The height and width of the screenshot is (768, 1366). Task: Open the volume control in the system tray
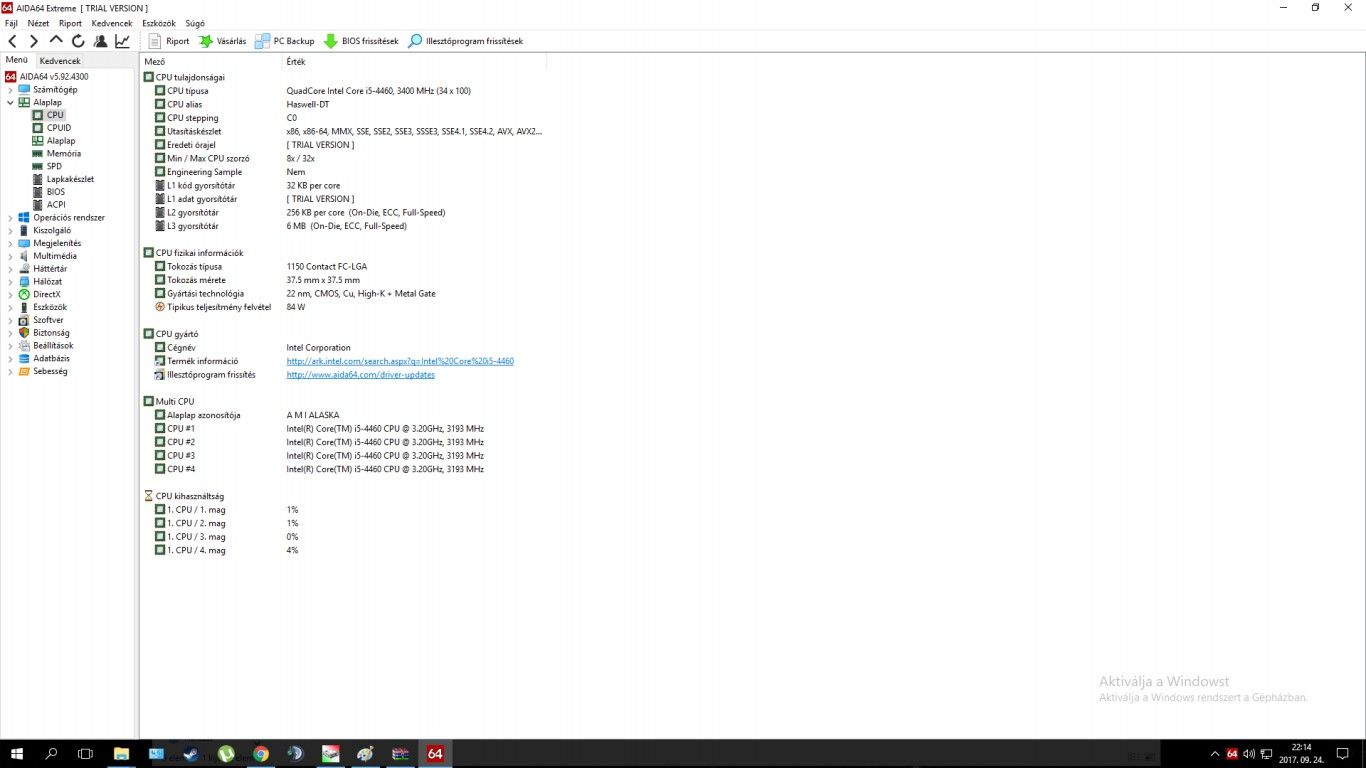[1248, 754]
